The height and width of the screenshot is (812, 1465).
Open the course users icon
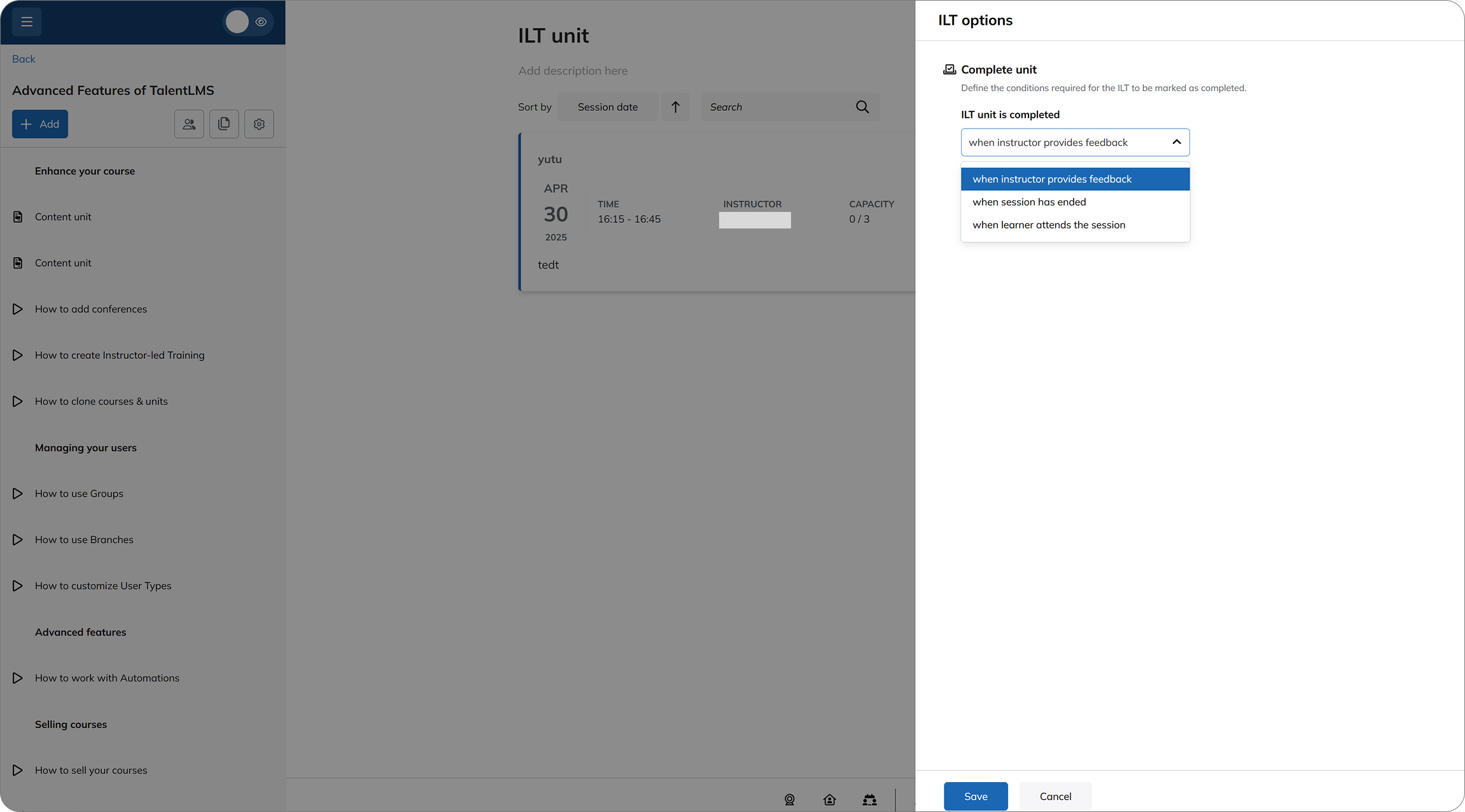tap(189, 124)
